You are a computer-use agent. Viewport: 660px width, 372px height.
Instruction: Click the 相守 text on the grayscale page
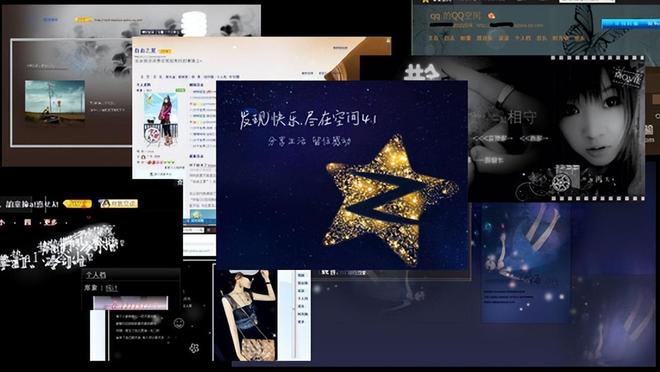point(522,118)
